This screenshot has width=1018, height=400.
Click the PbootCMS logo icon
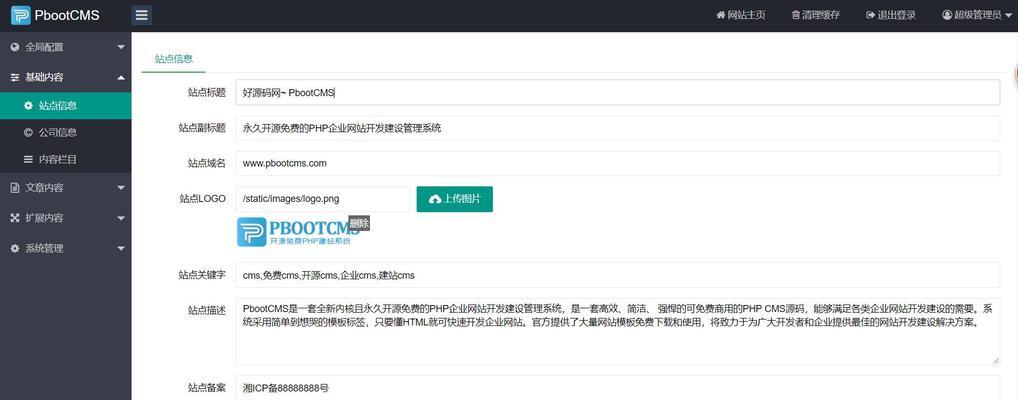pyautogui.click(x=20, y=15)
